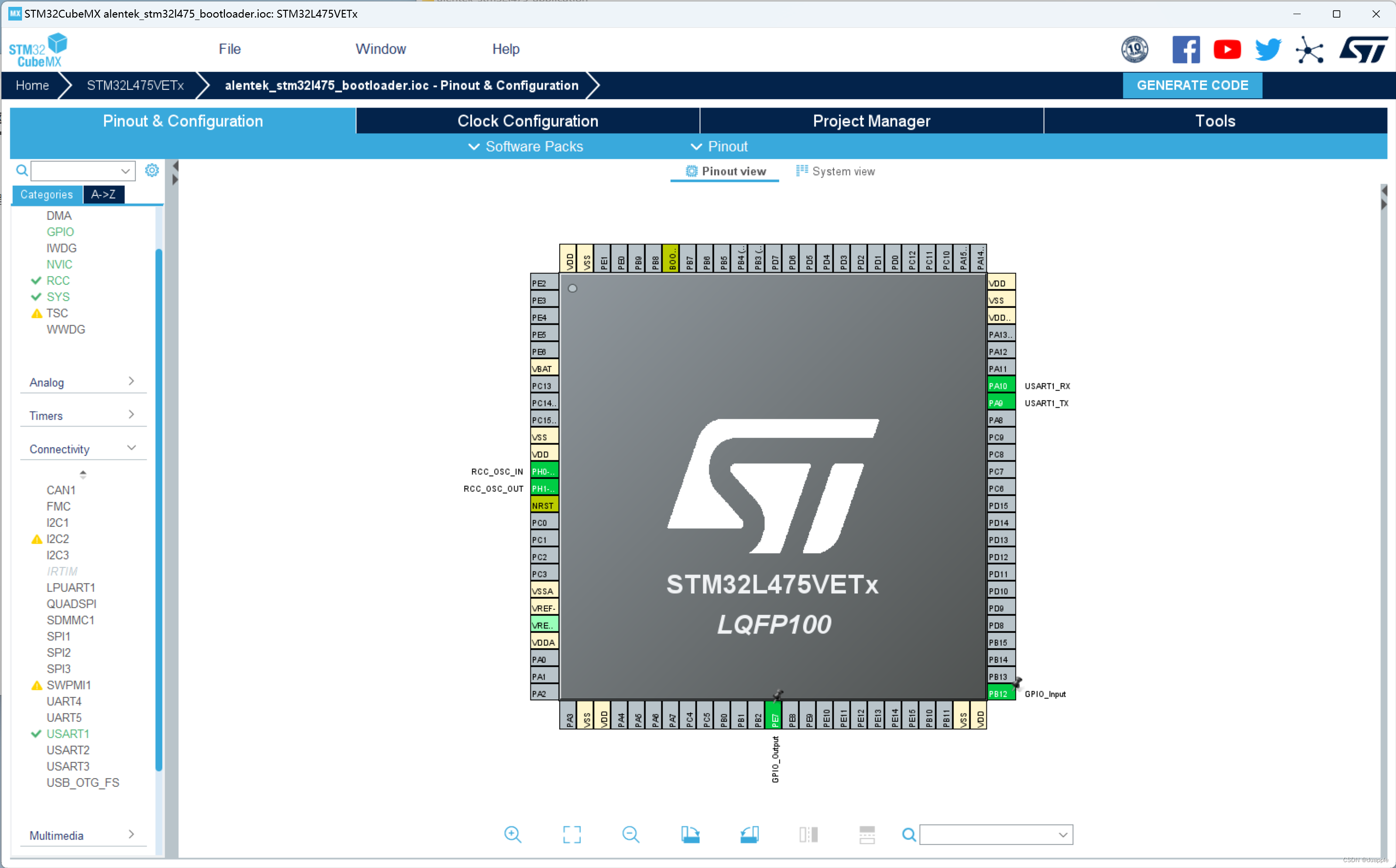The image size is (1396, 868).
Task: Switch to System view
Action: (835, 171)
